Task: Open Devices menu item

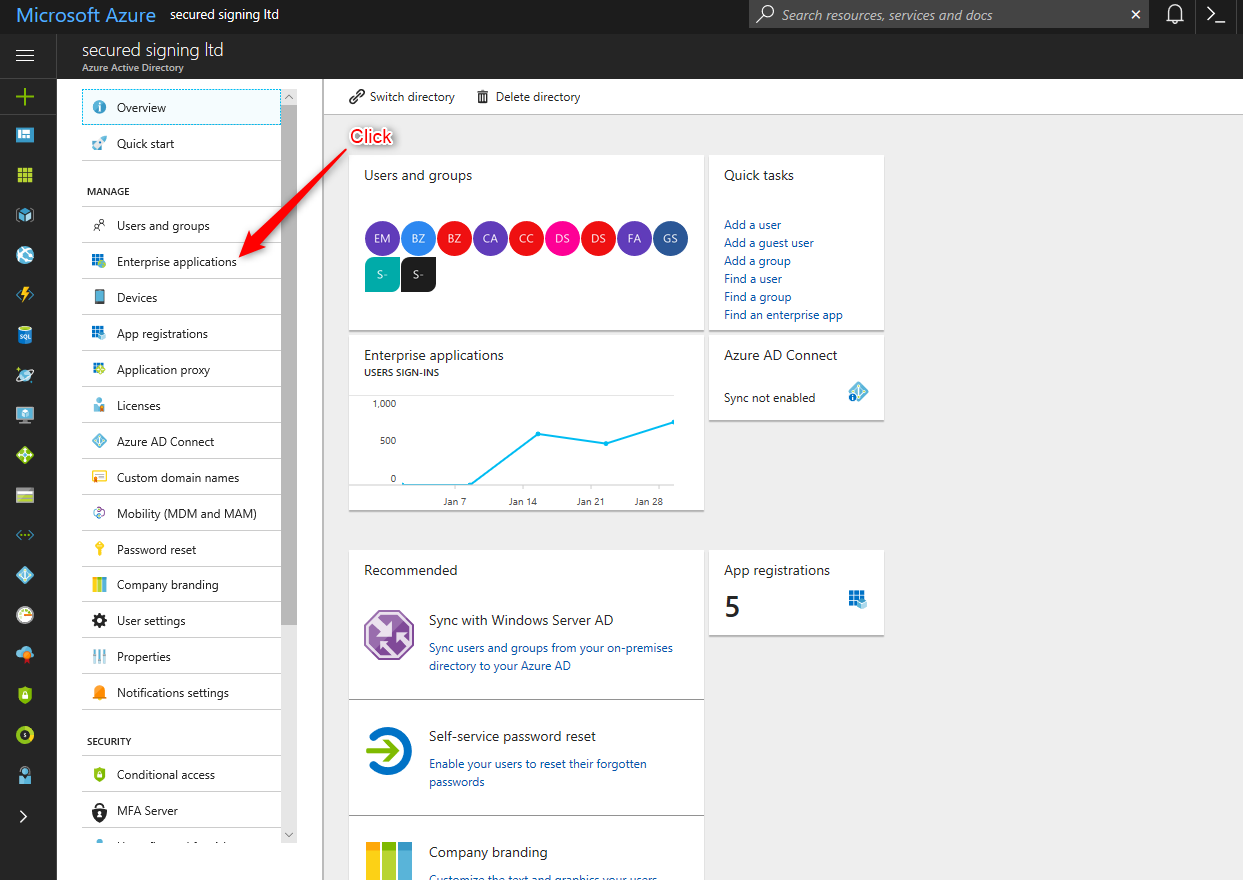Action: click(x=181, y=297)
